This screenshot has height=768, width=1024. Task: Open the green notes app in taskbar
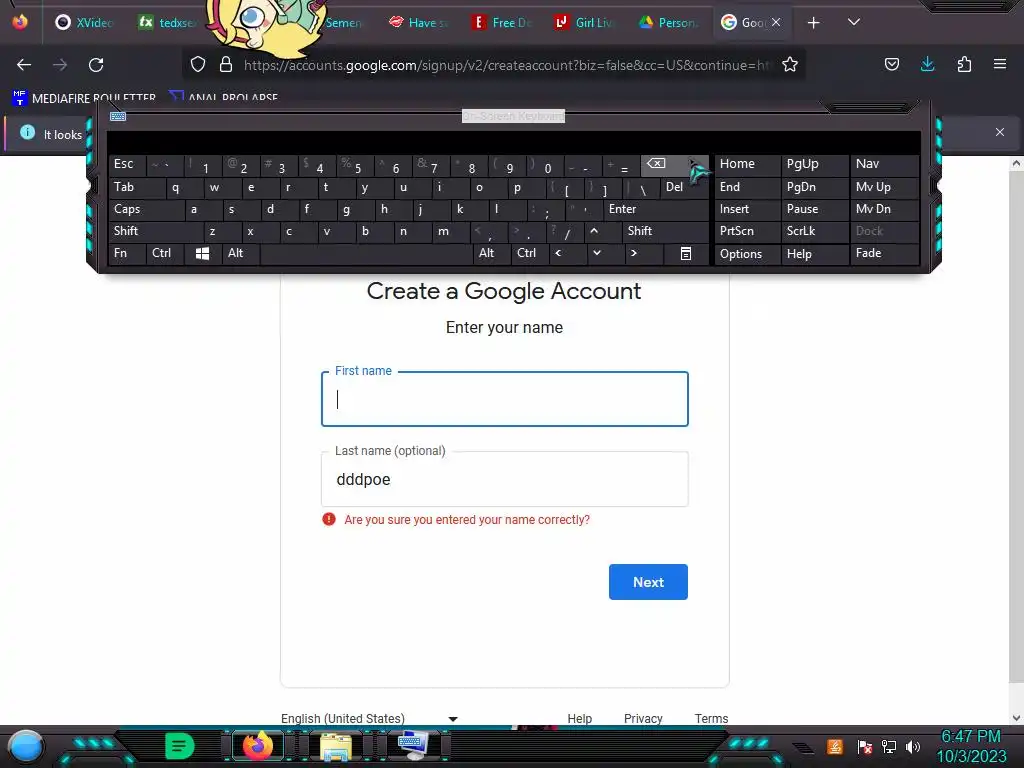(x=180, y=746)
